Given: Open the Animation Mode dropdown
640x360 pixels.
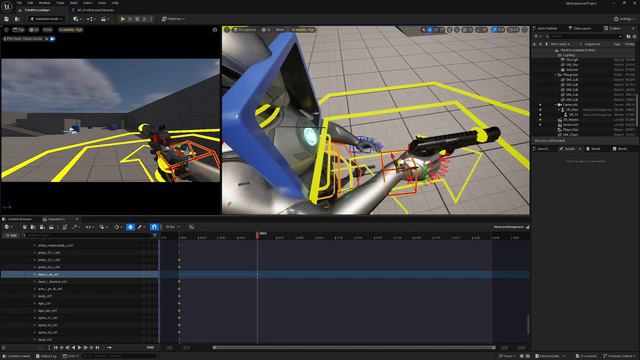Looking at the screenshot, I should click(x=46, y=19).
